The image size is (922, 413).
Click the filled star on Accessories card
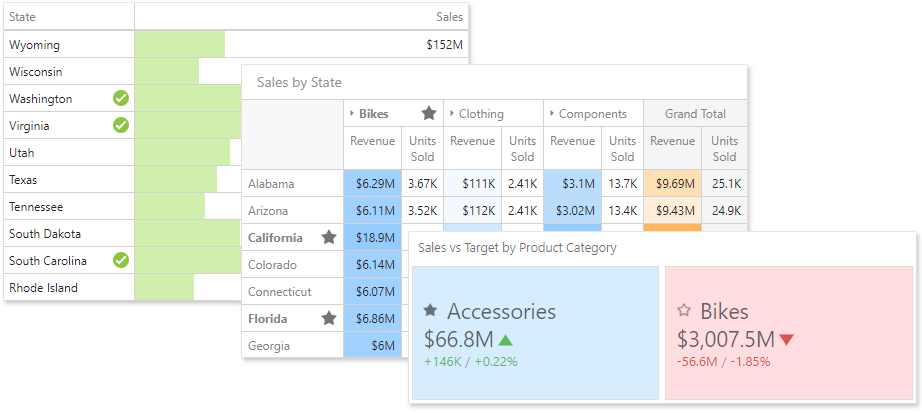coord(430,311)
